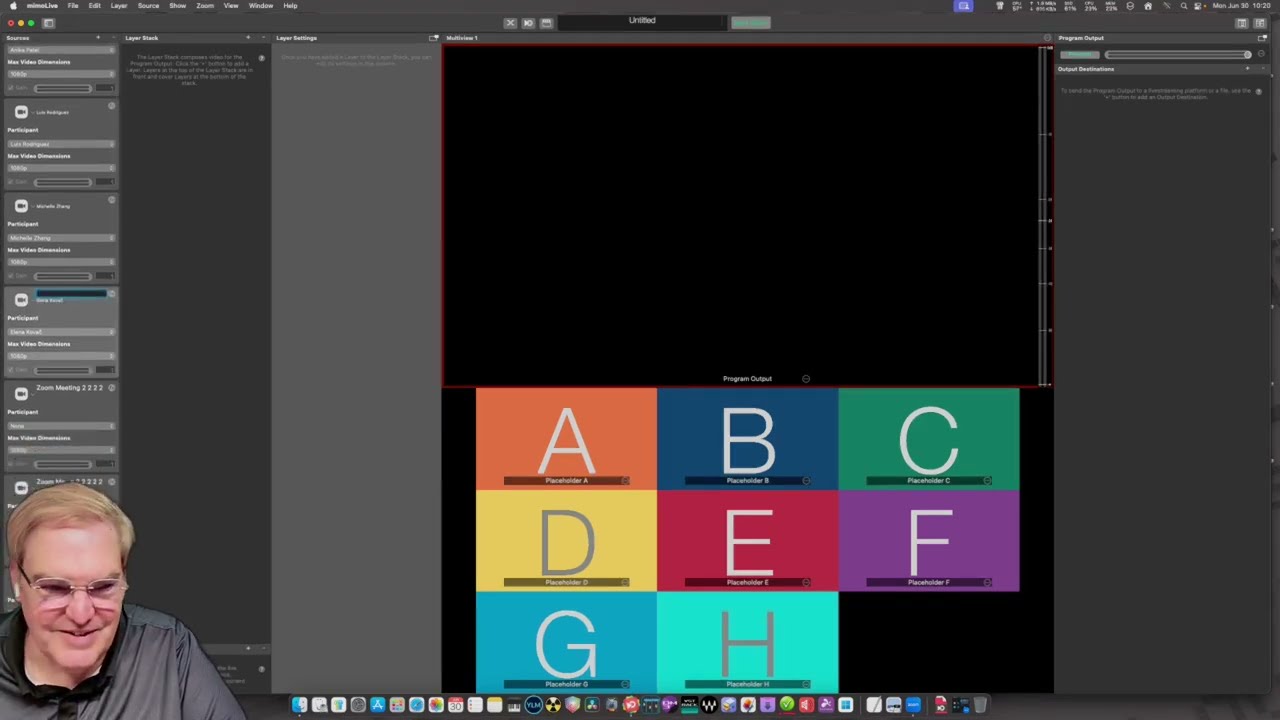Toggle Gain checkbox for Luis Rodriguez source
Image resolution: width=1280 pixels, height=720 pixels.
(x=11, y=182)
